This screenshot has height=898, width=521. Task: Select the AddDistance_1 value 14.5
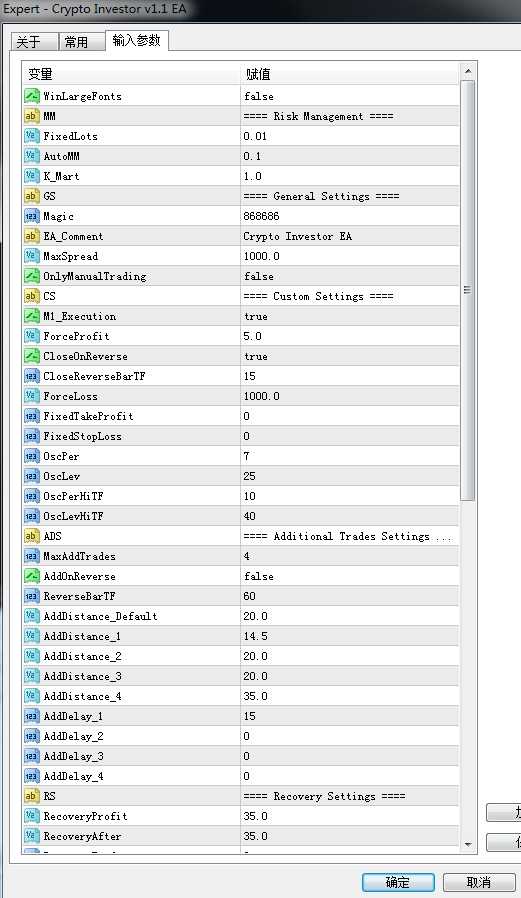(x=255, y=636)
